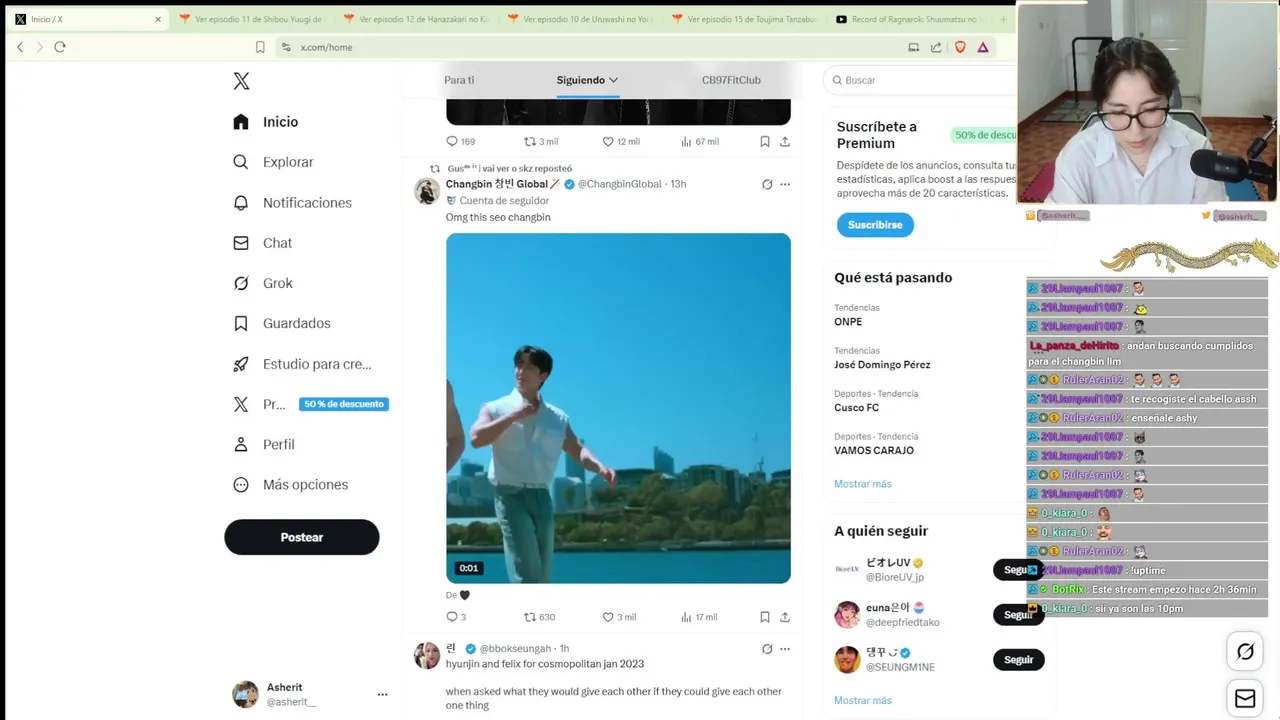Share the Changbin Global post
Screen dimensions: 1280x720
click(x=785, y=617)
